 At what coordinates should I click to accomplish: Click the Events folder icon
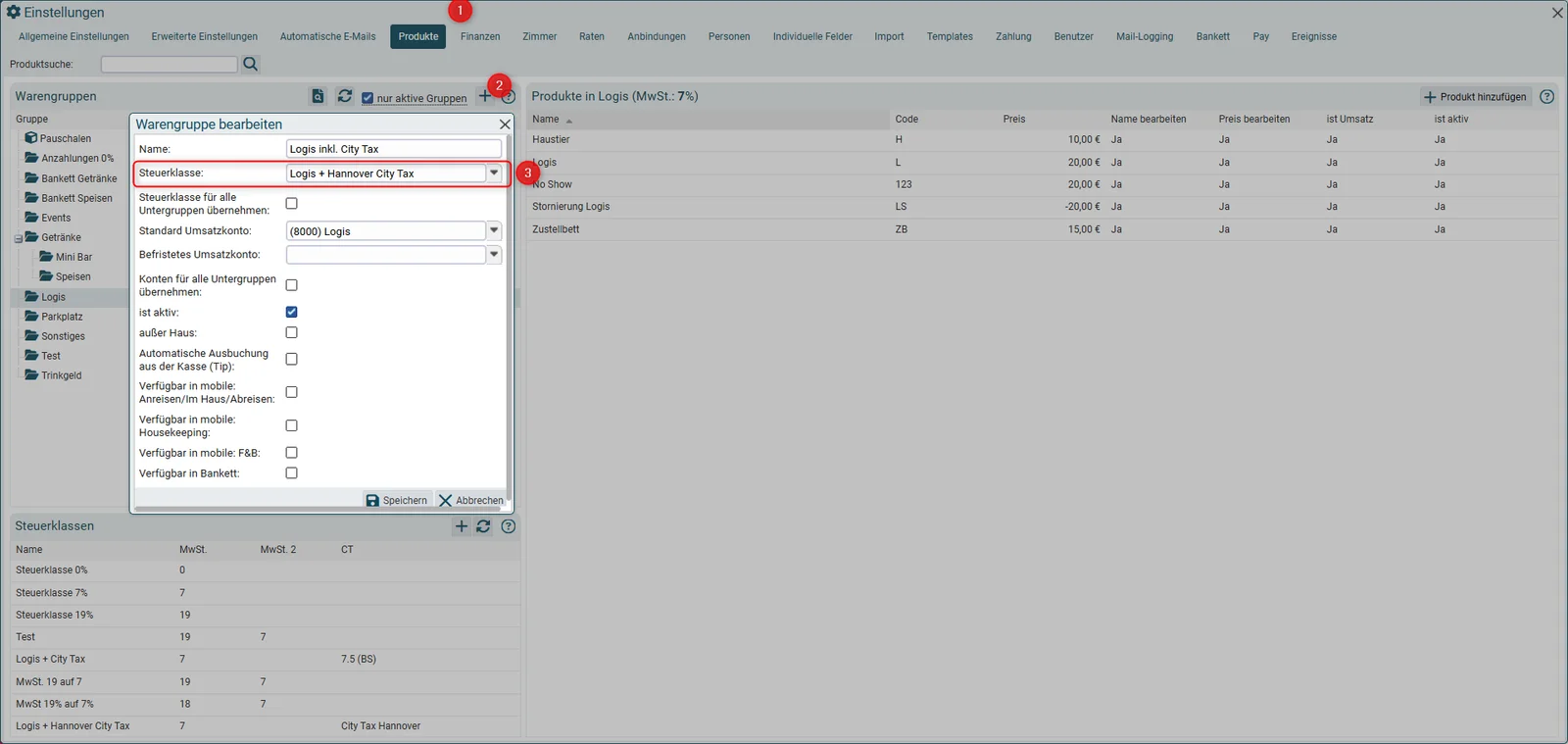tap(31, 217)
